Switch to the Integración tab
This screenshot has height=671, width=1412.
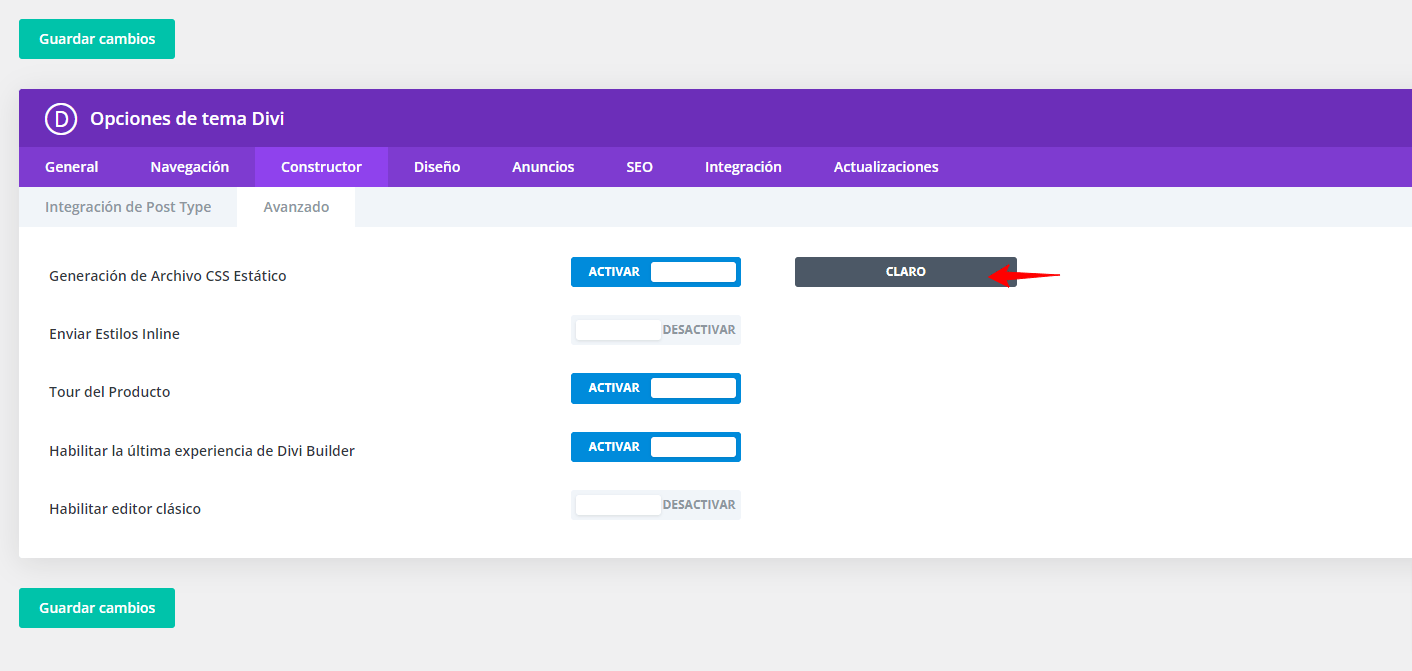(x=743, y=167)
